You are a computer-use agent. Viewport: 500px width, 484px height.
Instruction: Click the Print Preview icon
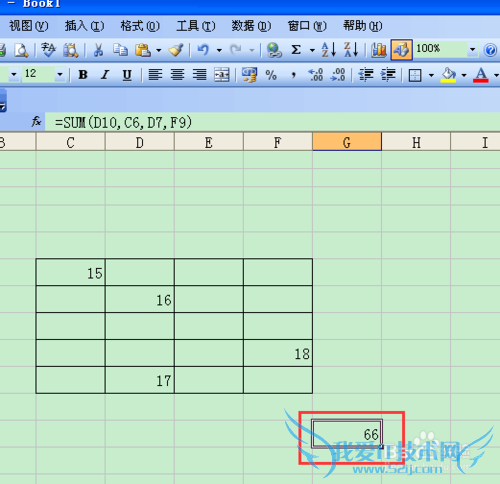tap(21, 50)
